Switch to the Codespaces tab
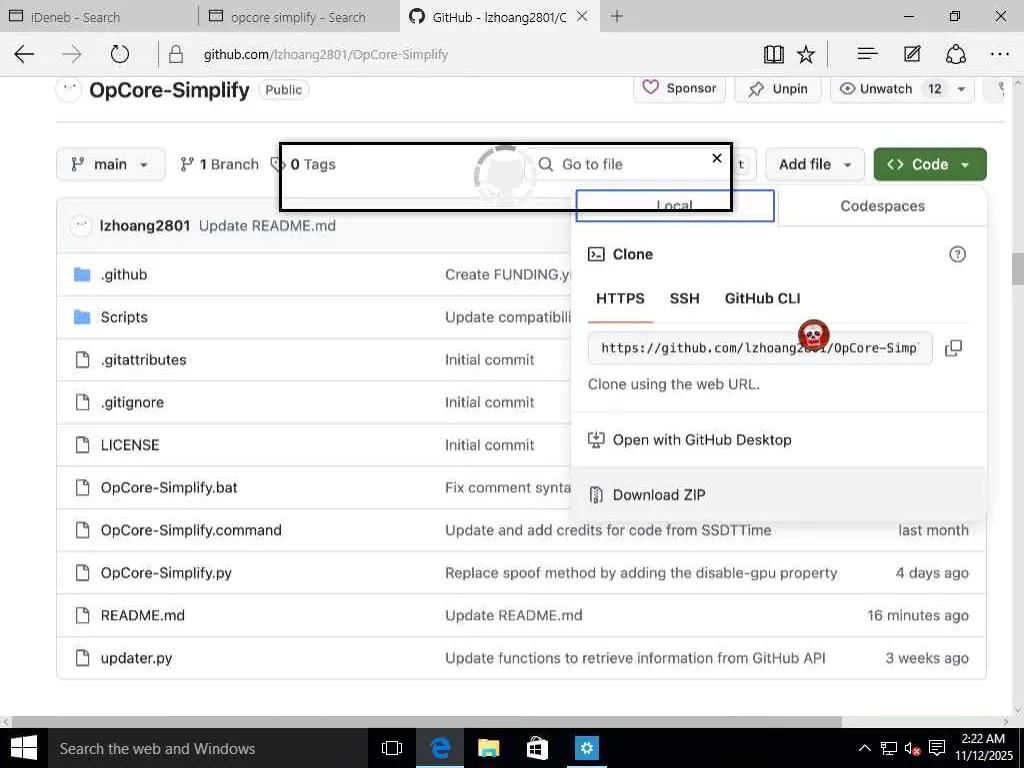This screenshot has height=768, width=1024. point(882,206)
